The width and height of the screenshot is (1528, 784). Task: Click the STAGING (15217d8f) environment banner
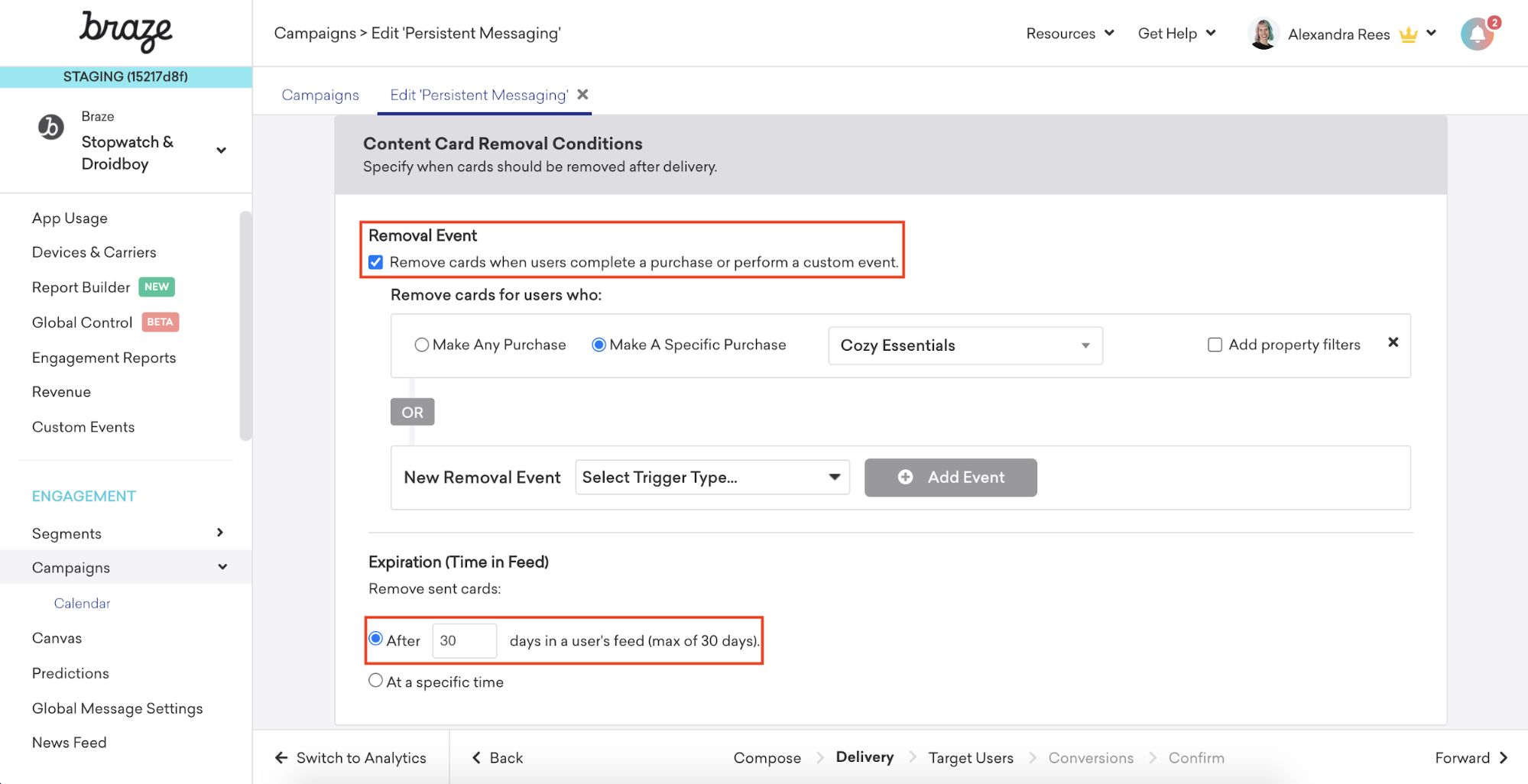pos(126,76)
